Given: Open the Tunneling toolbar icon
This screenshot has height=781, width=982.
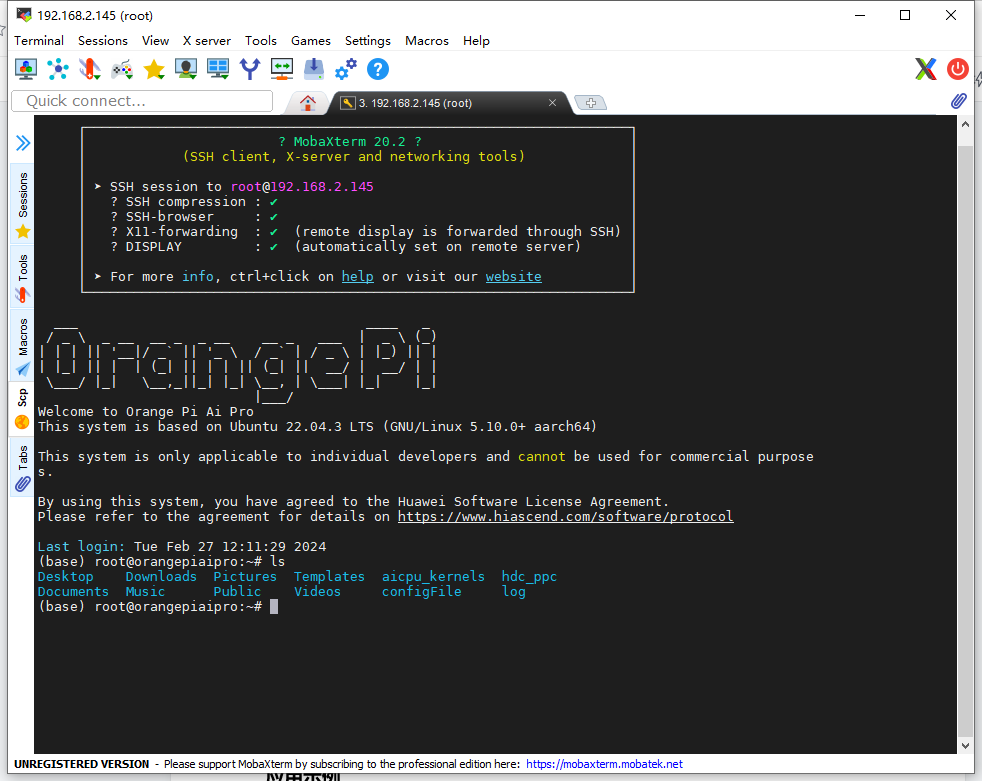Looking at the screenshot, I should tap(282, 69).
